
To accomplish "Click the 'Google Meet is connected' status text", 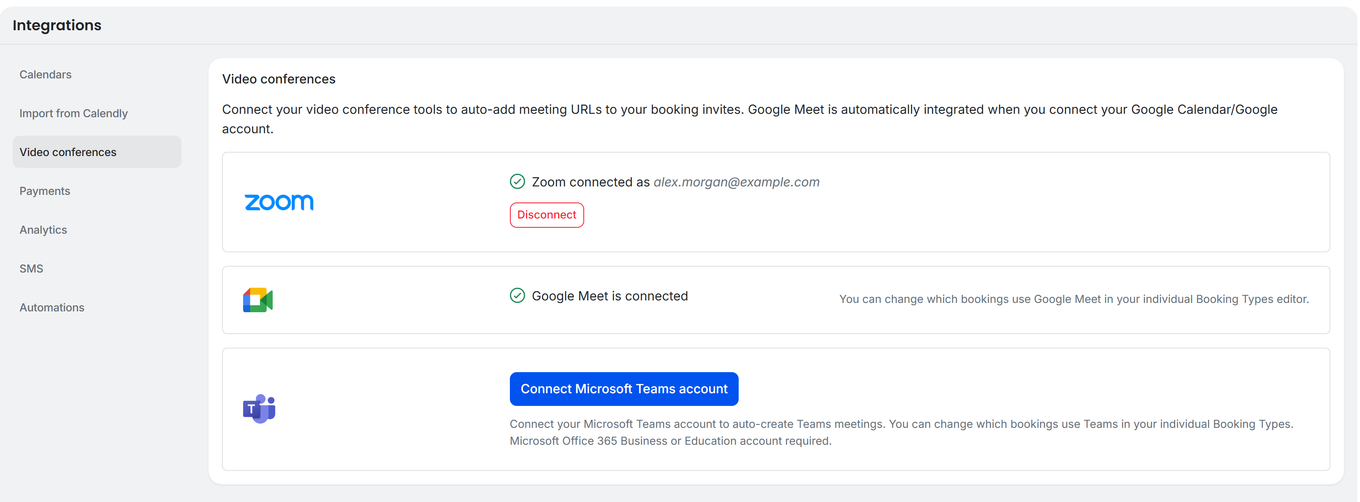I will click(x=610, y=296).
